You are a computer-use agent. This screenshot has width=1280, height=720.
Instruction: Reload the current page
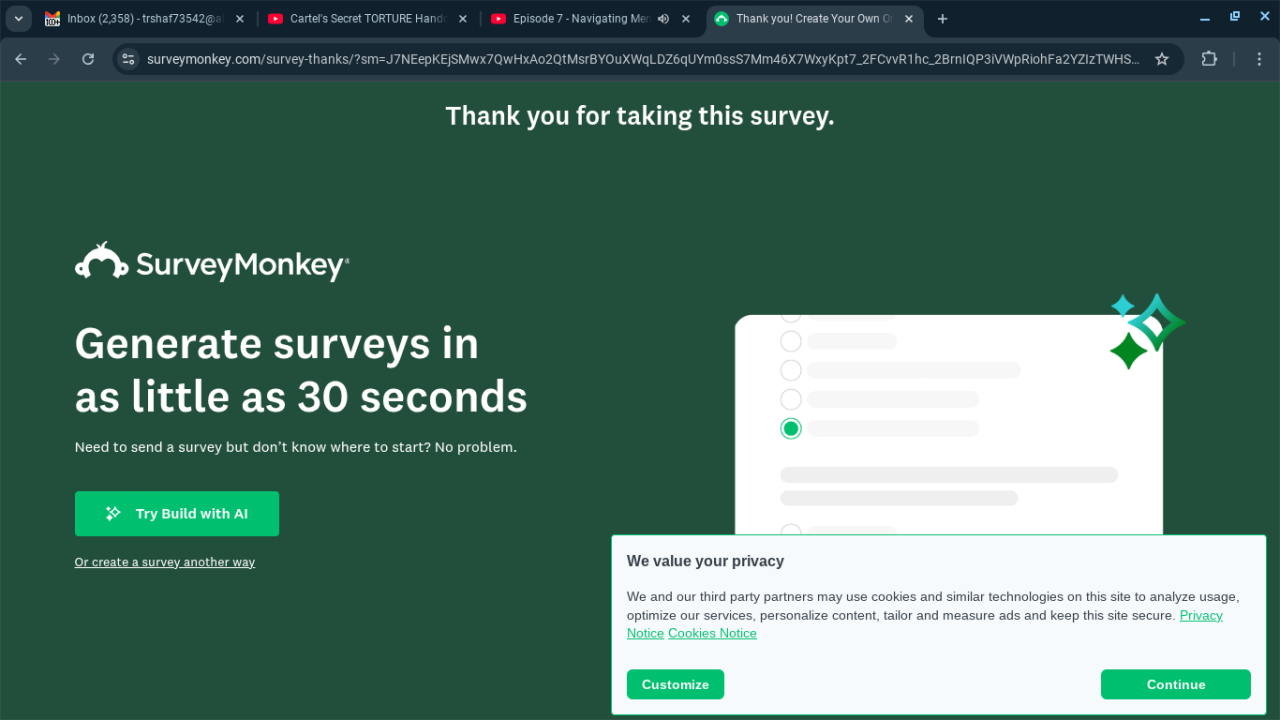(x=88, y=59)
